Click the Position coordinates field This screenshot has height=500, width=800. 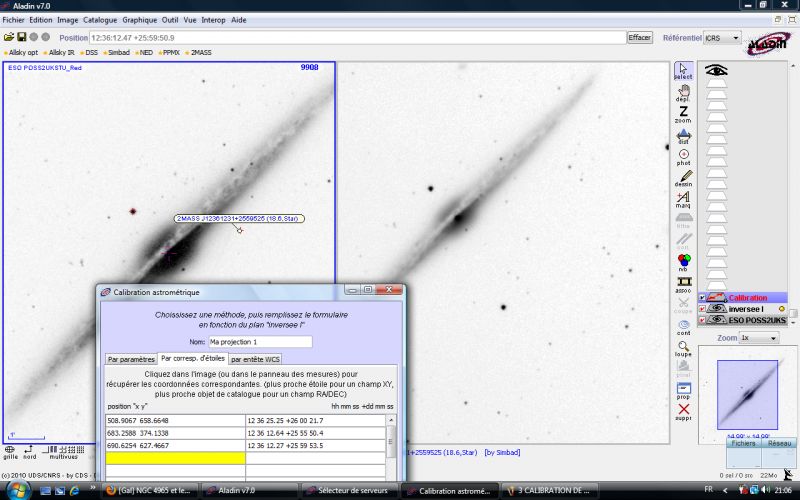pyautogui.click(x=358, y=38)
